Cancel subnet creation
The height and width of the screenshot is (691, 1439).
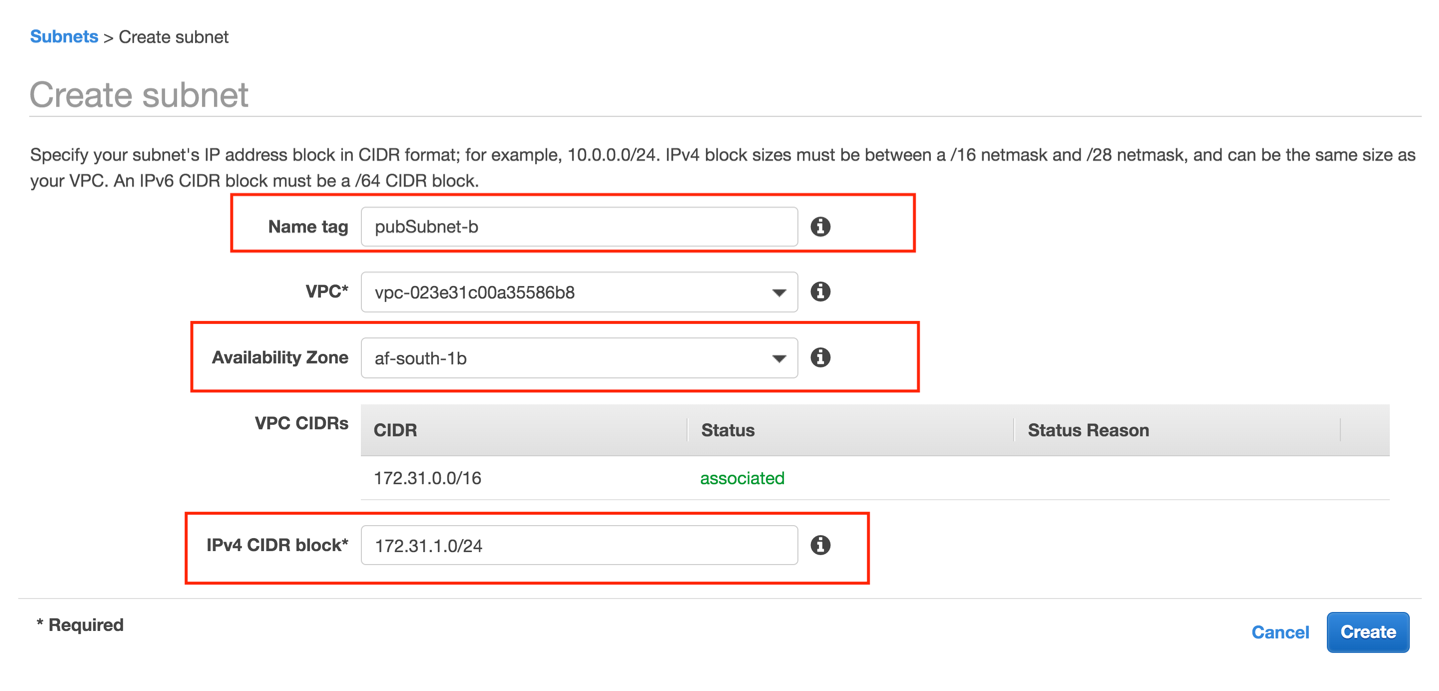[x=1280, y=632]
